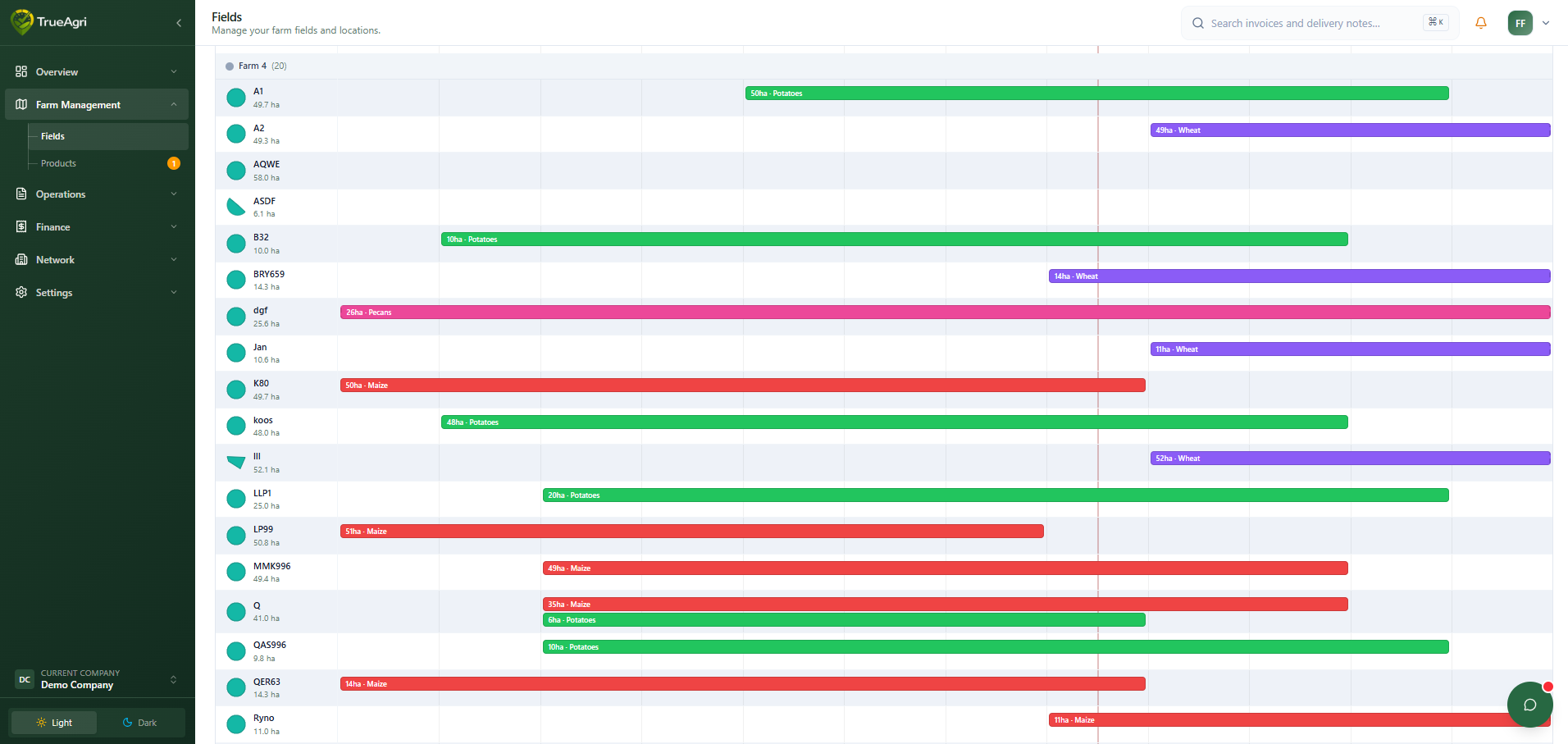Collapse the Farm 4 group header
This screenshot has width=1568, height=744.
884,66
